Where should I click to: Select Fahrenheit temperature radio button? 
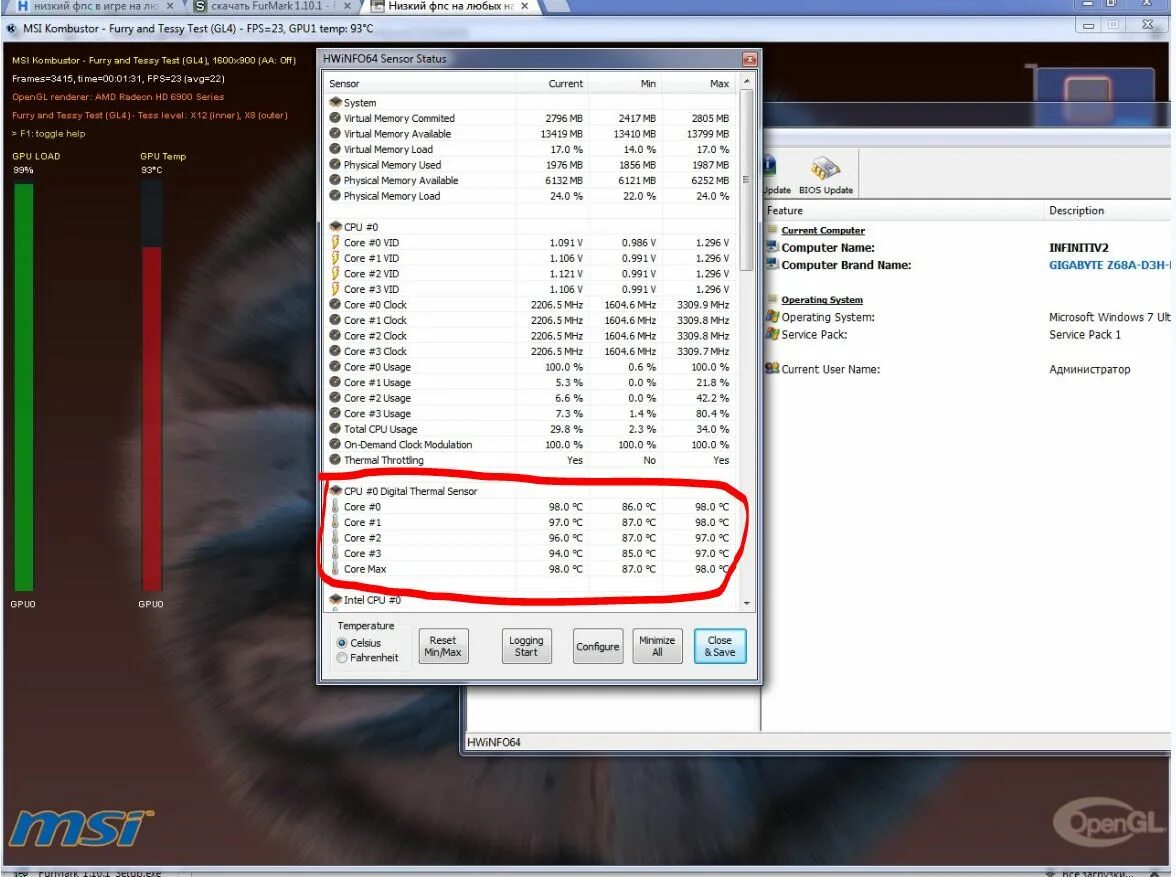pos(342,658)
